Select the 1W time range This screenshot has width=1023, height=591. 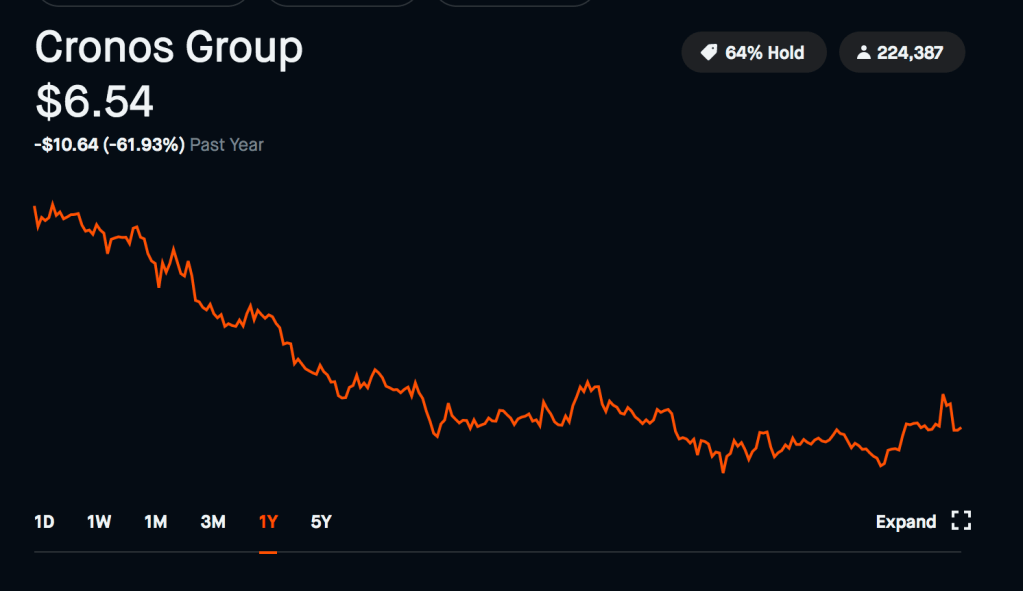(x=99, y=521)
